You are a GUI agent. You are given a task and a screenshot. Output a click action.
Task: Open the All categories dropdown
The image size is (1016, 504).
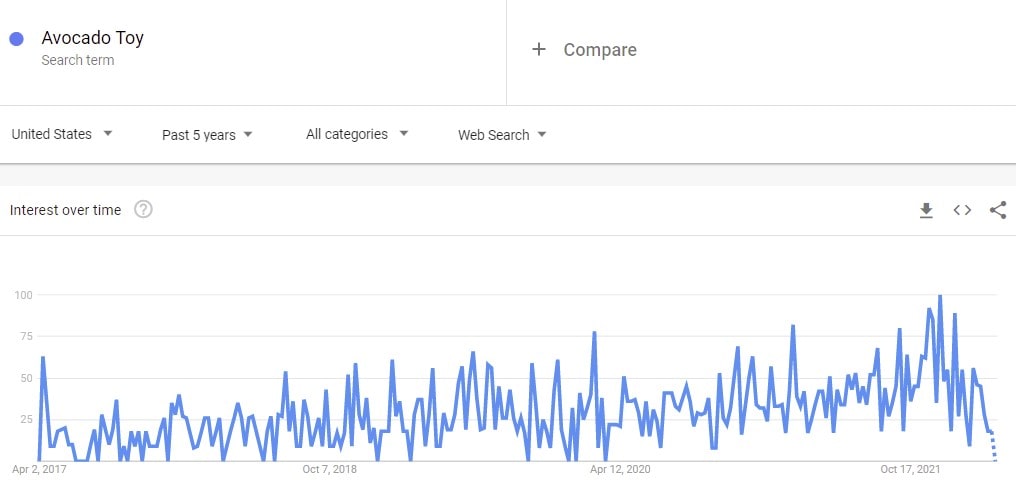pos(357,134)
